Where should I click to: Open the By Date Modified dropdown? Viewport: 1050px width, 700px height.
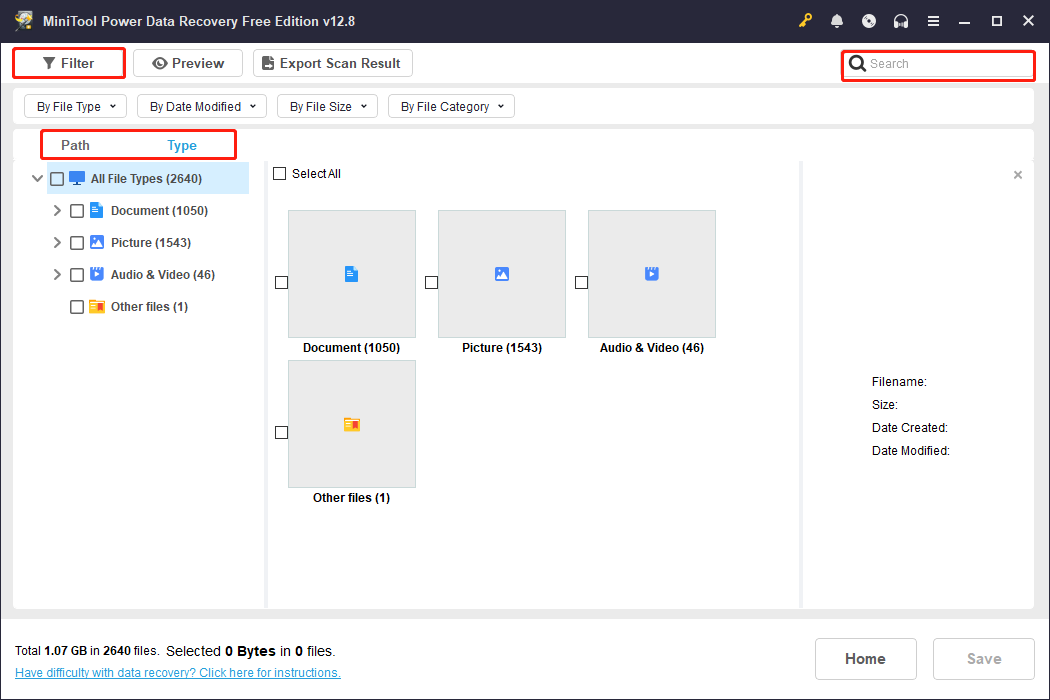coord(201,105)
